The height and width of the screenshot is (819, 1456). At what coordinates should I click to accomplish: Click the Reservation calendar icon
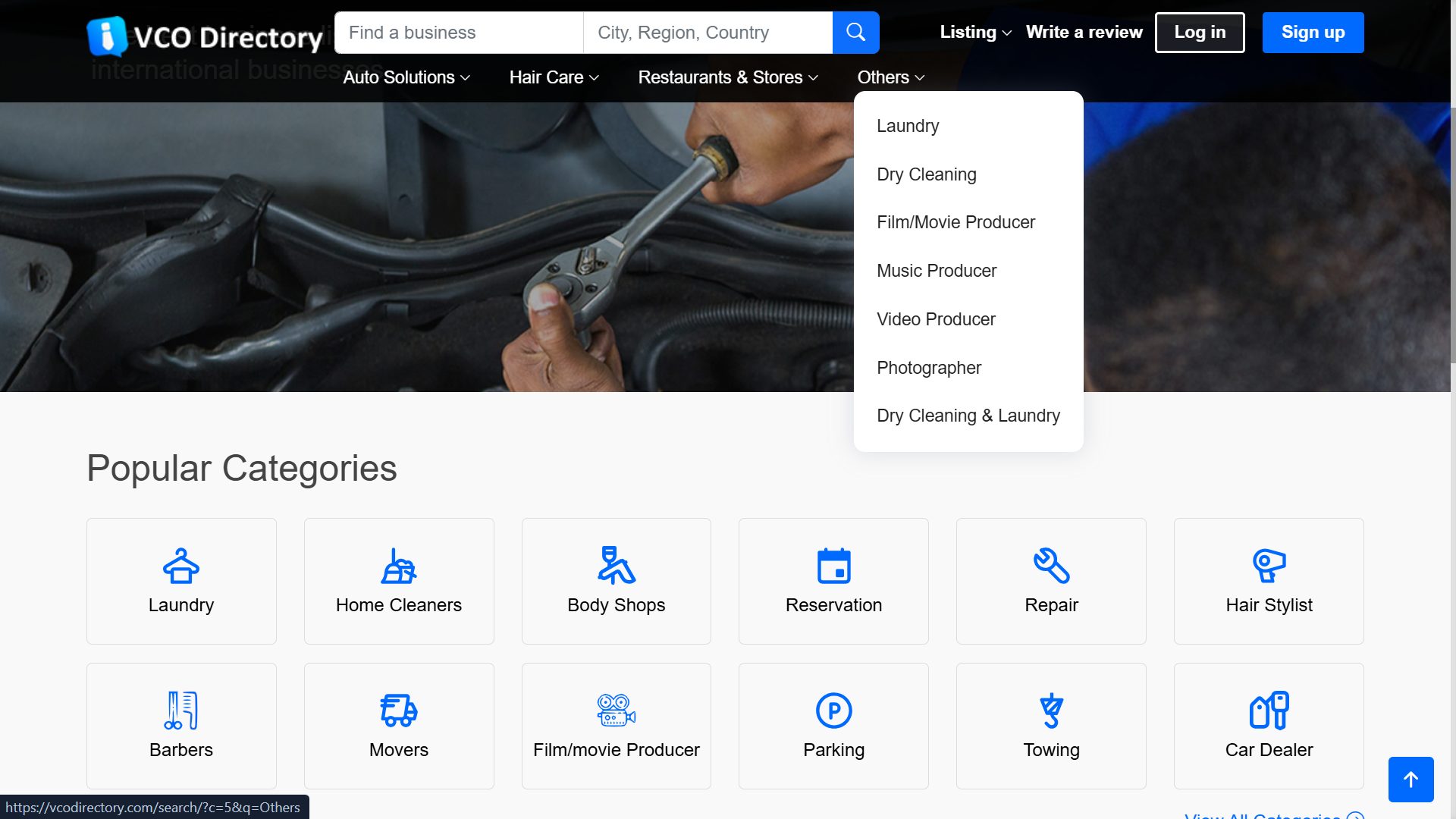[x=833, y=566]
